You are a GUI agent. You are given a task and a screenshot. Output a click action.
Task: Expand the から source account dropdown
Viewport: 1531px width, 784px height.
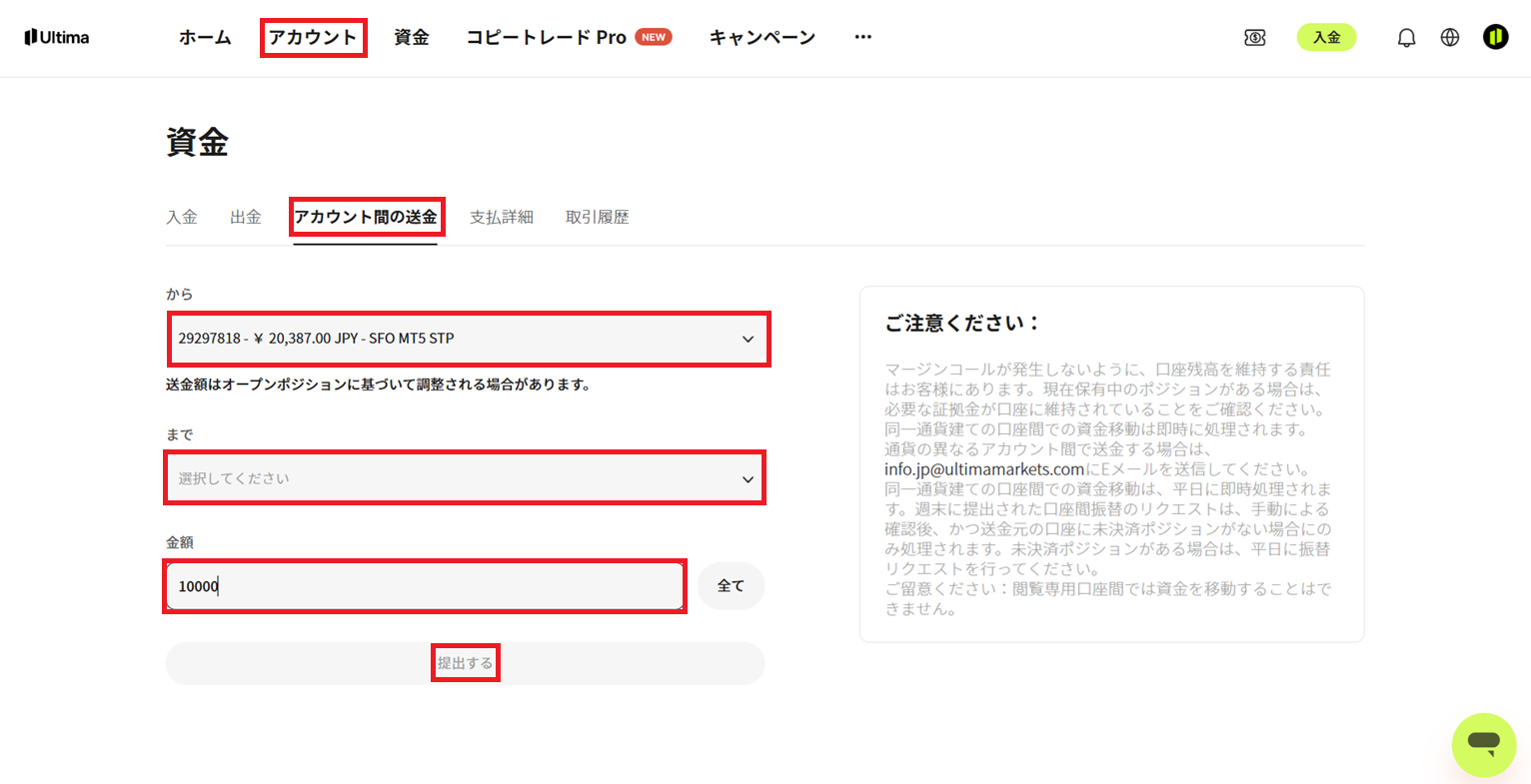coord(466,339)
